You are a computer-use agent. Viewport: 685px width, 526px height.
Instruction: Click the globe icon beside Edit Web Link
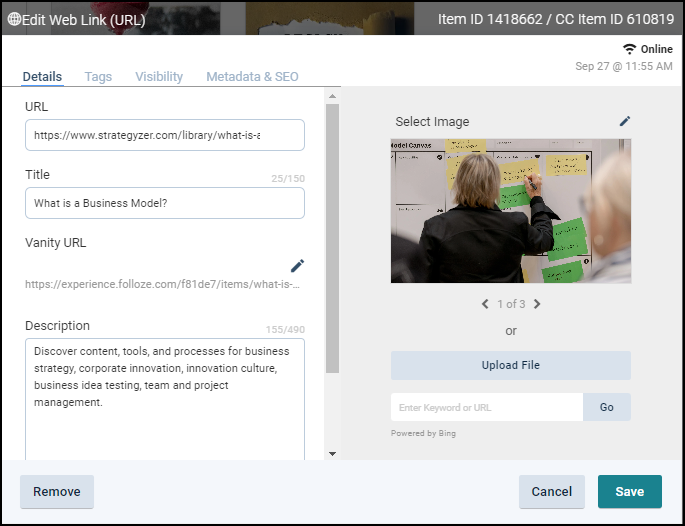(14, 18)
